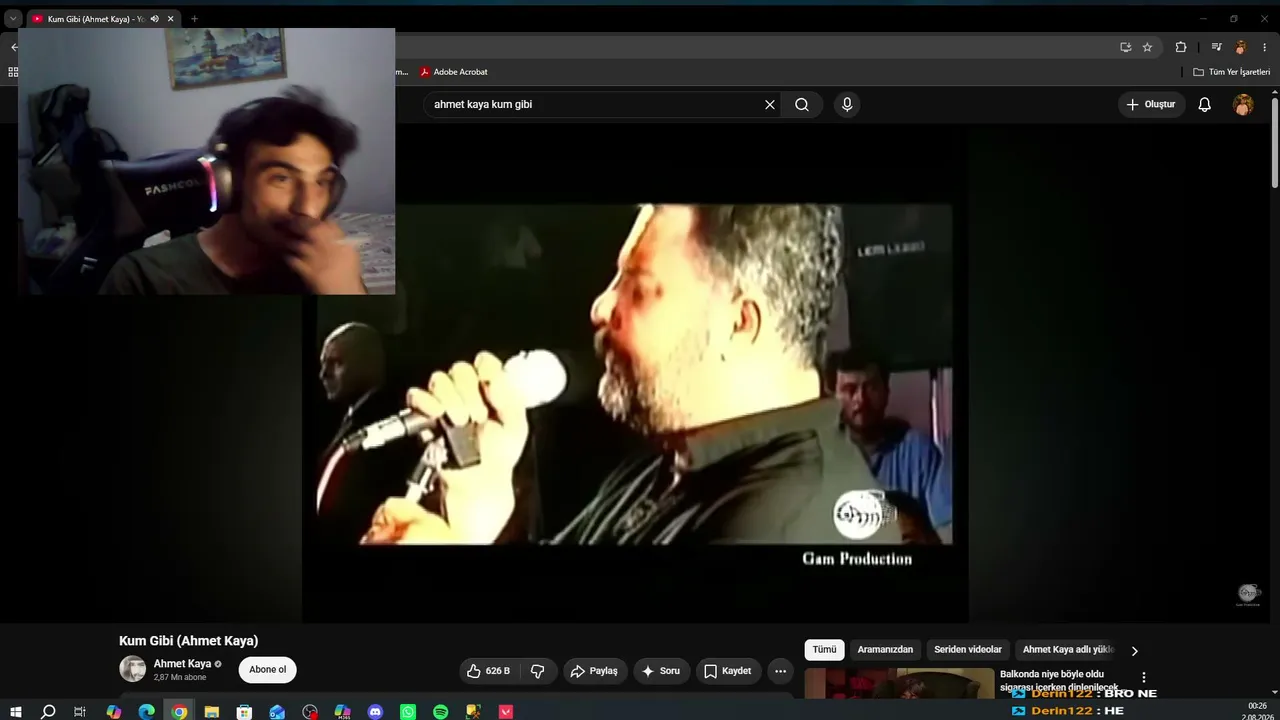Show more filter chips with right arrow

(x=1134, y=651)
